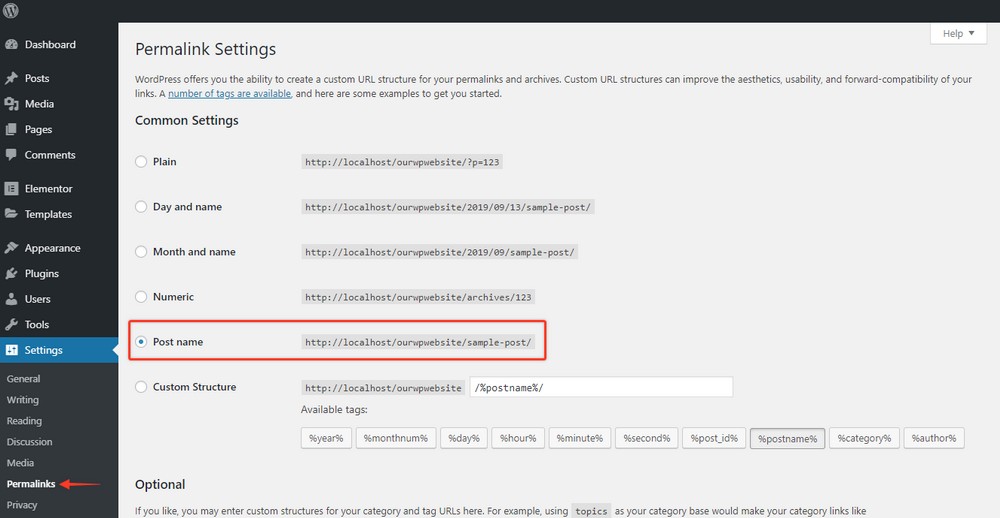The height and width of the screenshot is (518, 1000).
Task: Click the Plain example URL ?p=123
Action: point(402,163)
